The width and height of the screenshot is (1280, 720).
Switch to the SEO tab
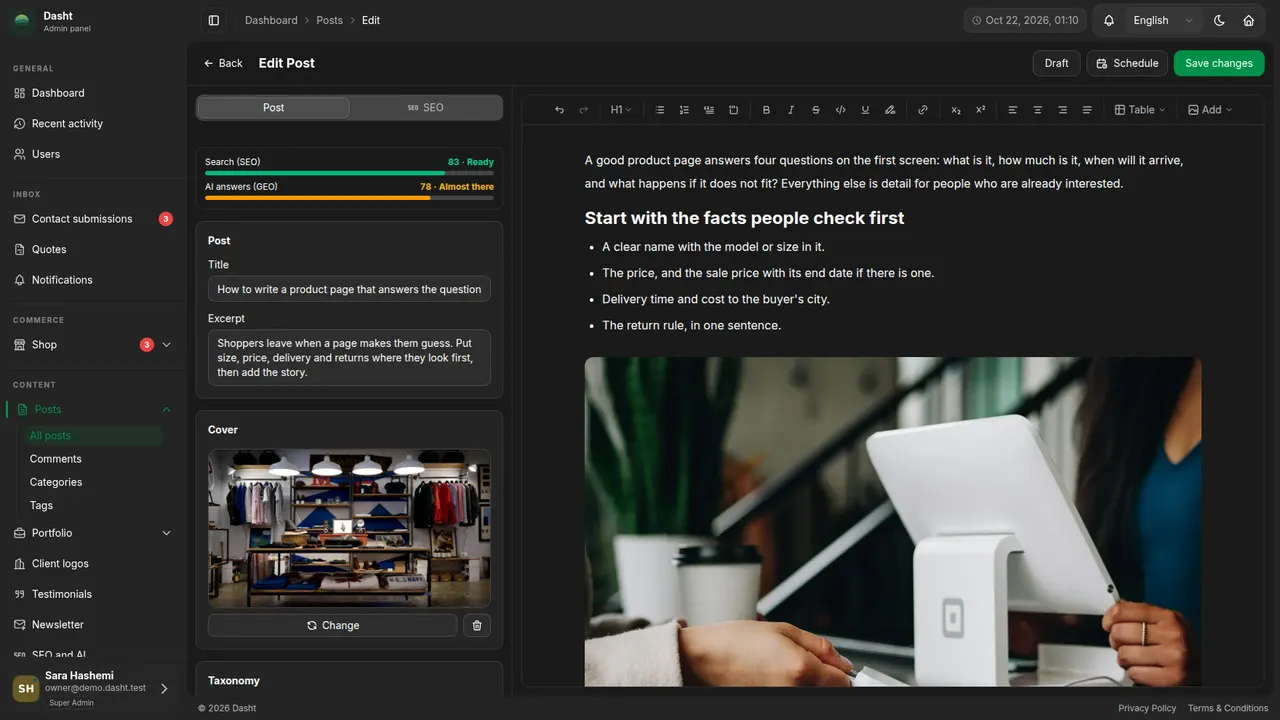[x=426, y=108]
